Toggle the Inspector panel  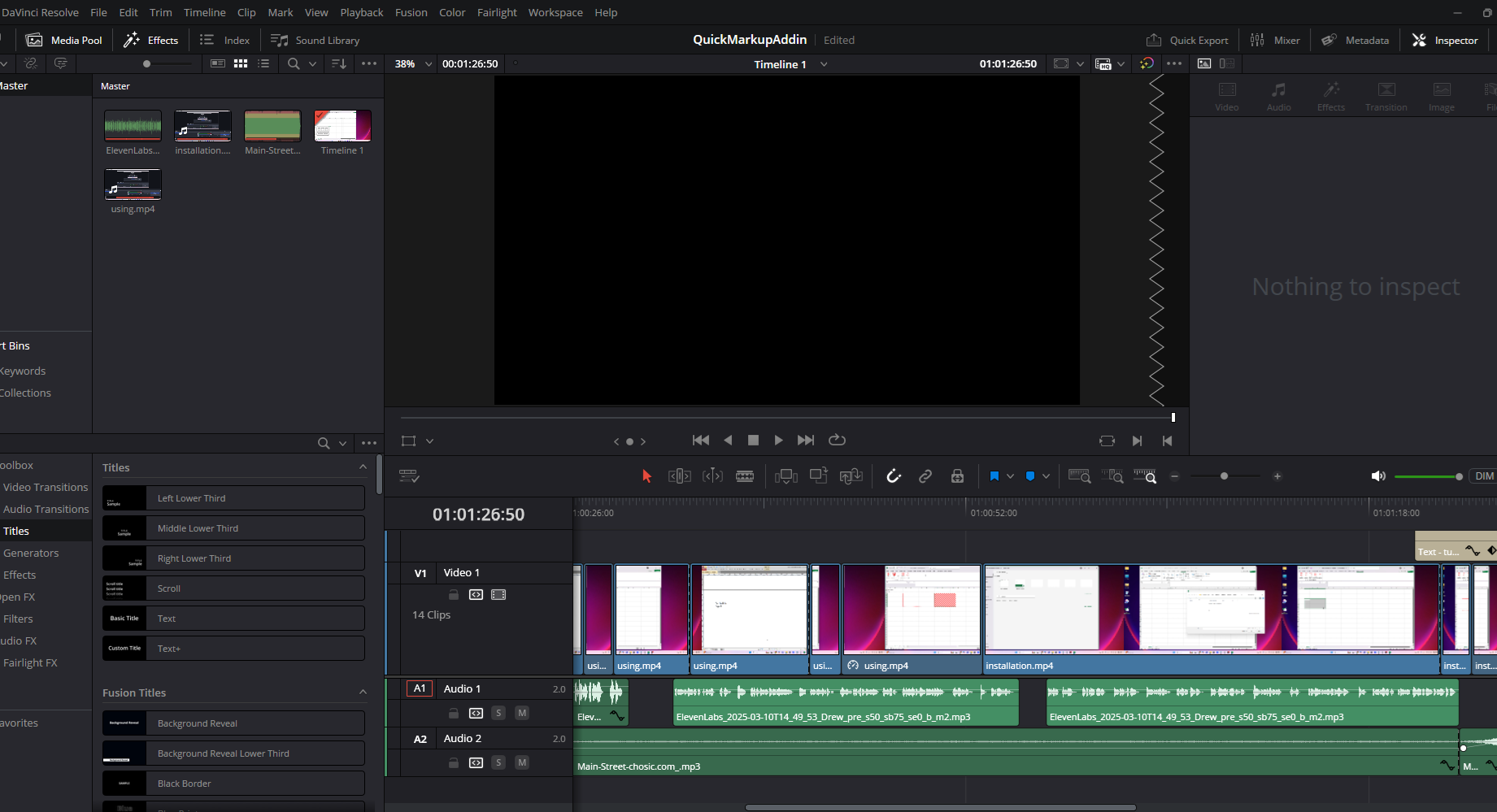pyautogui.click(x=1445, y=40)
